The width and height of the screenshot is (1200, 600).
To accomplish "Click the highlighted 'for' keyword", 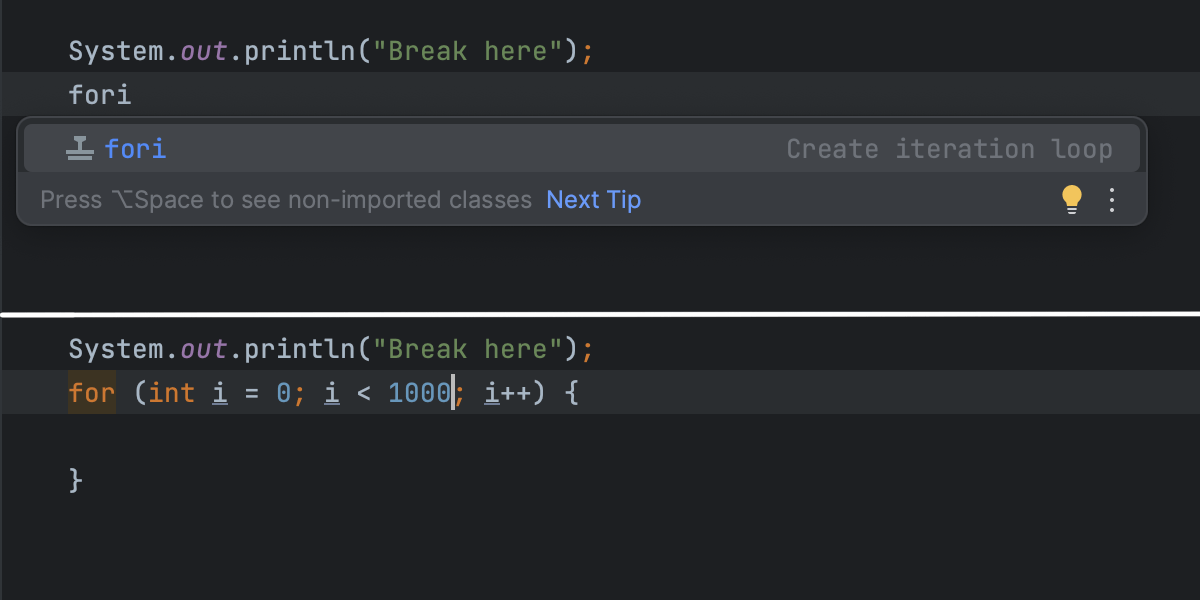I will click(92, 393).
